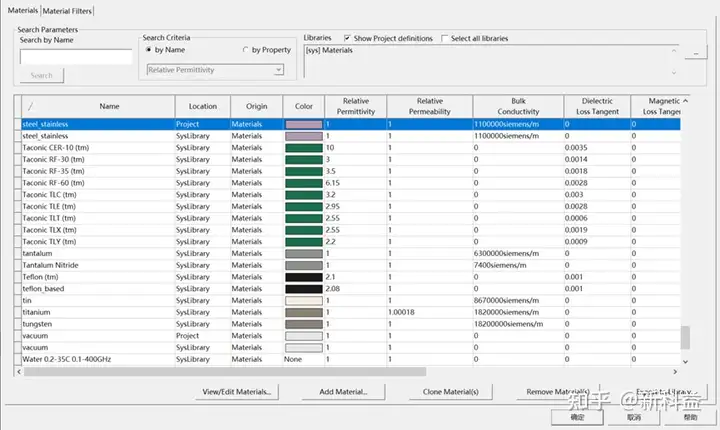Screen dimensions: 720x430
Task: Sort by Dielectric Loss Tangent header
Action: [x=597, y=106]
